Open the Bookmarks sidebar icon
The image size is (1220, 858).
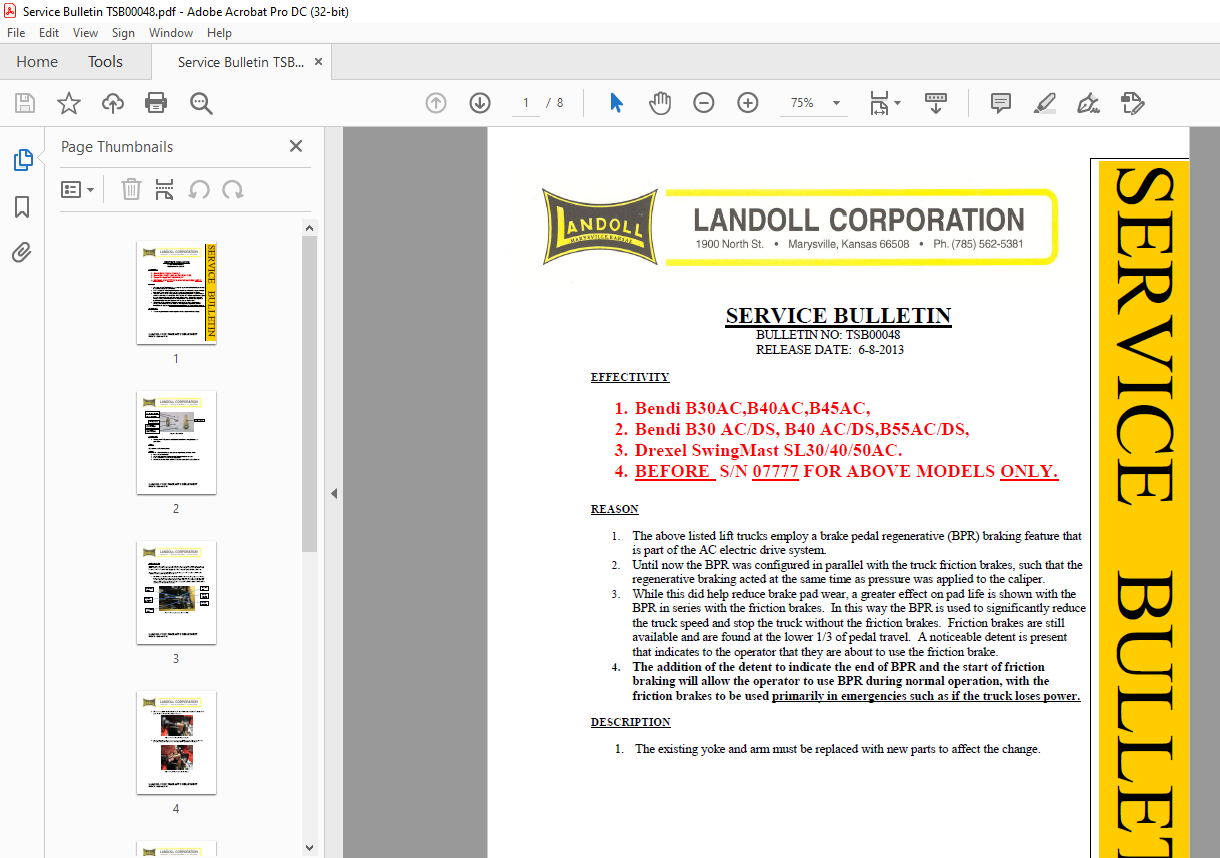(x=22, y=207)
